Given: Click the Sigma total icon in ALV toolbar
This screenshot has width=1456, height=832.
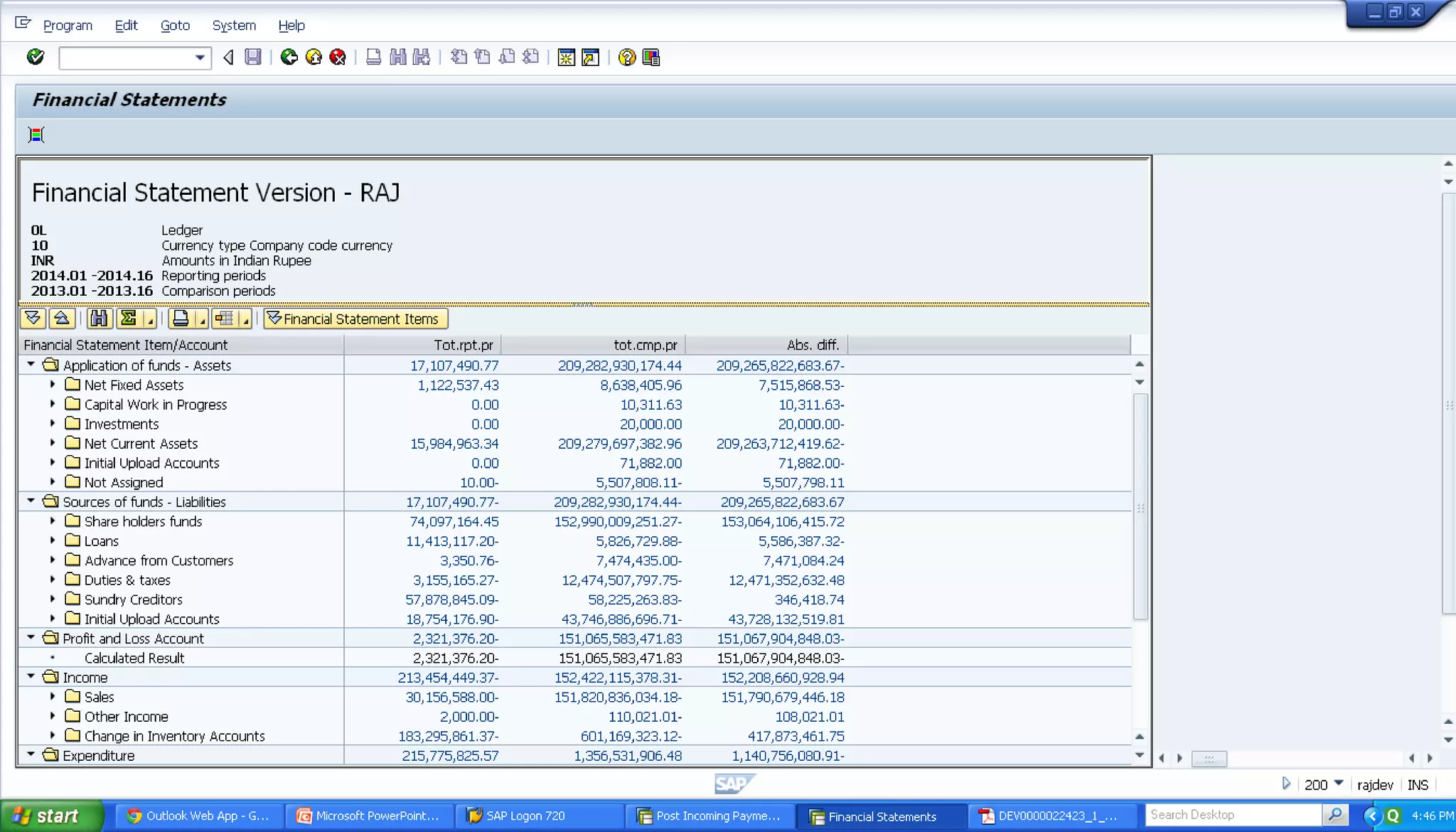Looking at the screenshot, I should [129, 319].
